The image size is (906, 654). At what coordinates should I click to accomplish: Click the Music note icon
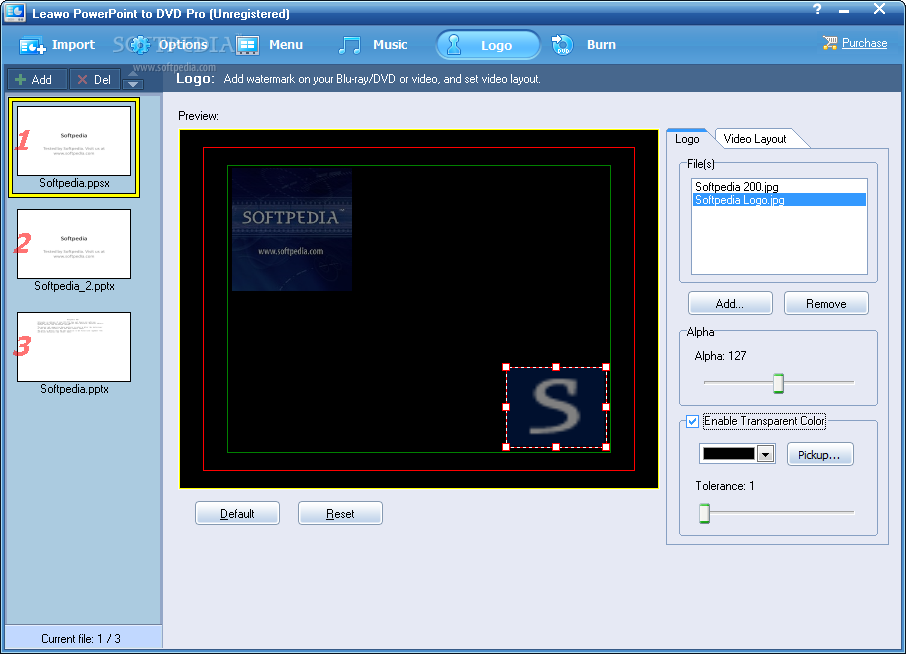point(350,45)
